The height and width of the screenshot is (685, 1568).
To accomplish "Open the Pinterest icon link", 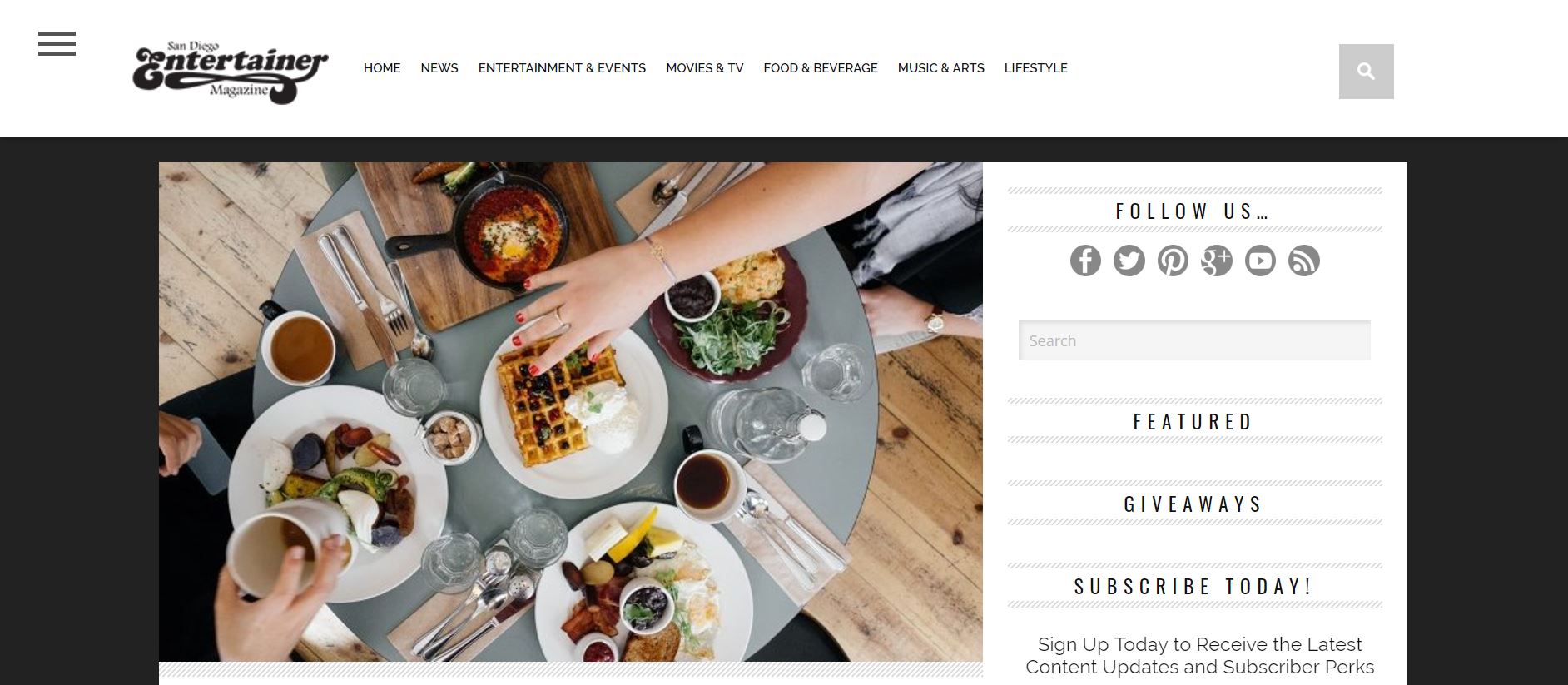I will click(1173, 261).
